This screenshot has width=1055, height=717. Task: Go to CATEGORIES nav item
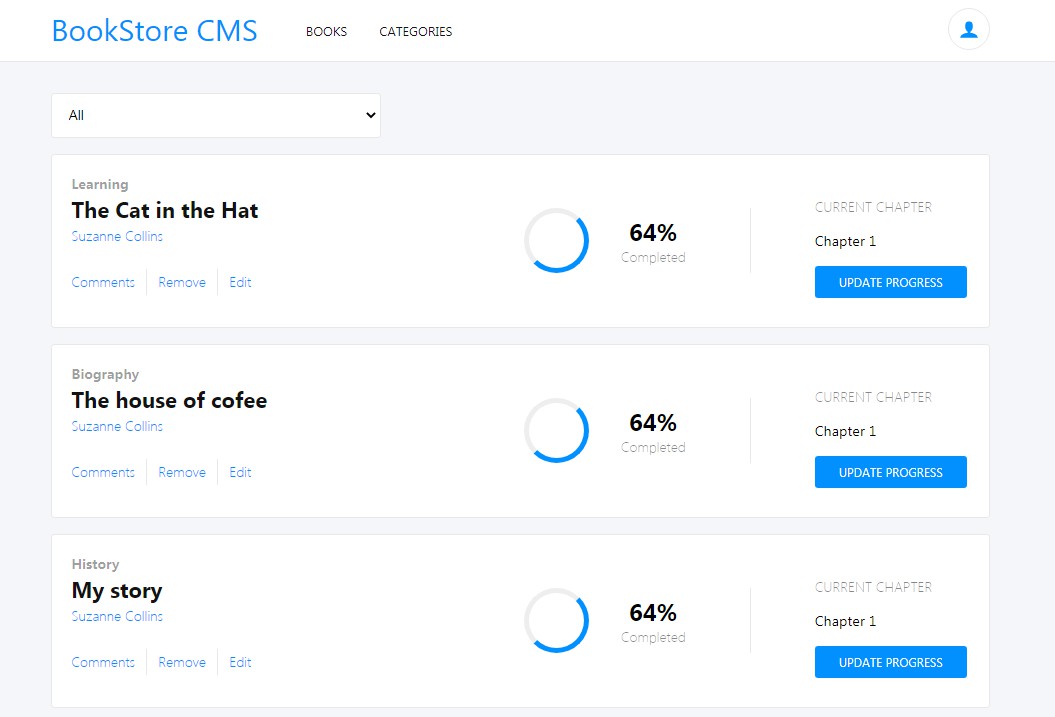(415, 32)
